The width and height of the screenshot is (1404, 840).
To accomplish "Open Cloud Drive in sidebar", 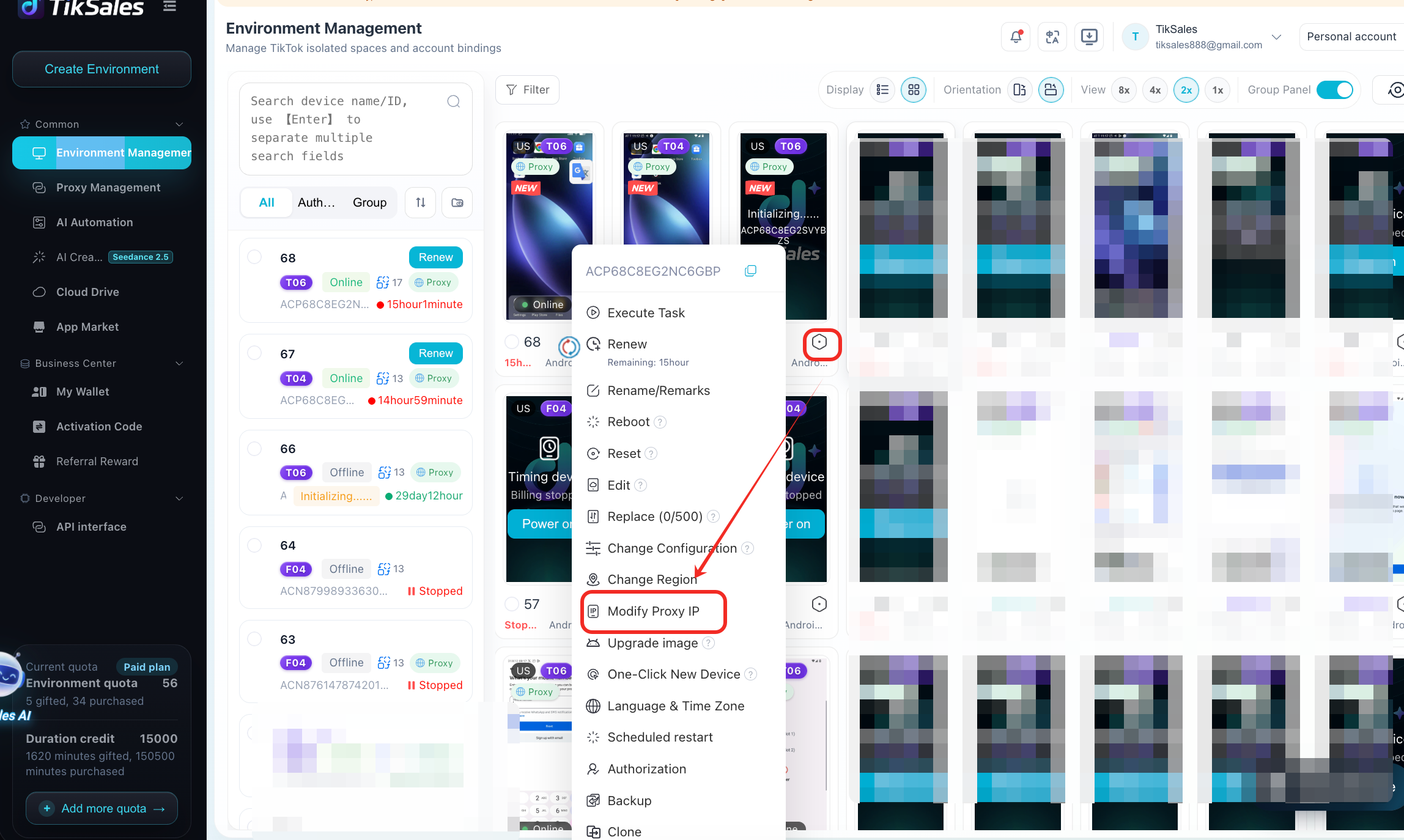I will point(102,292).
